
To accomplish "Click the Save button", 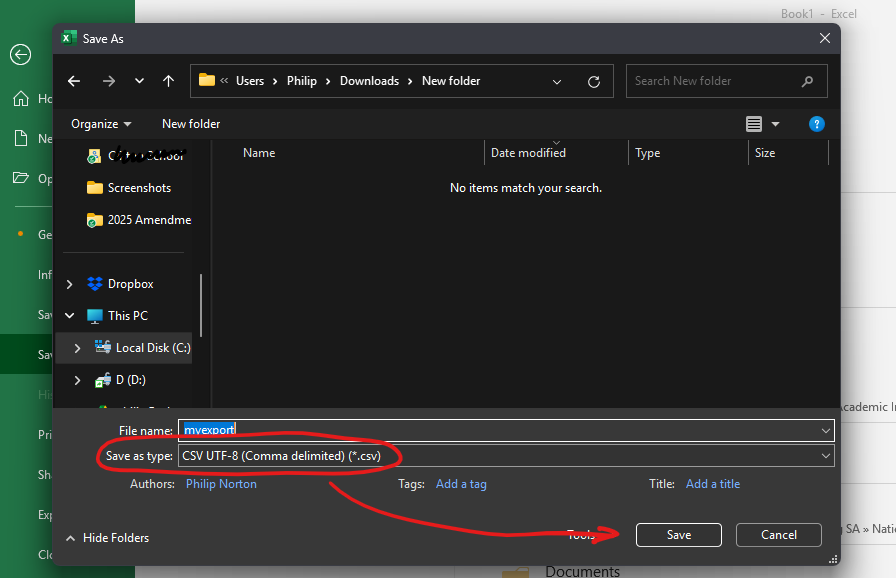I will (x=678, y=535).
